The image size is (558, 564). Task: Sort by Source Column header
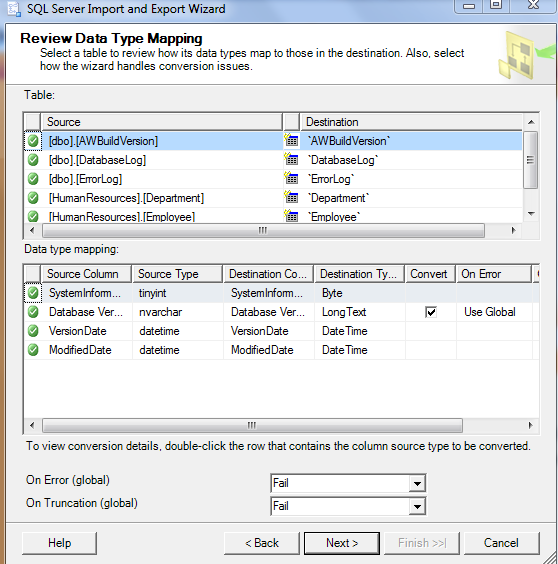click(x=86, y=274)
